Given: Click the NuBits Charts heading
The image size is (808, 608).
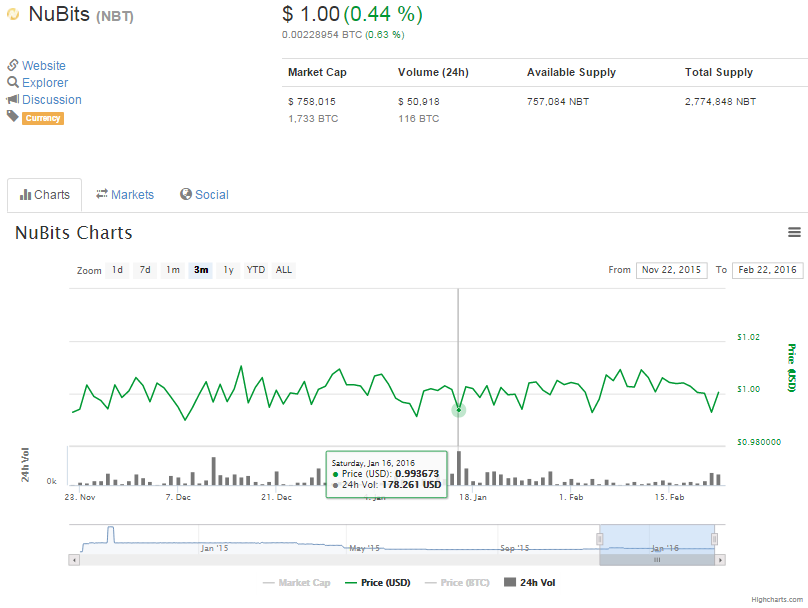Looking at the screenshot, I should click(74, 232).
